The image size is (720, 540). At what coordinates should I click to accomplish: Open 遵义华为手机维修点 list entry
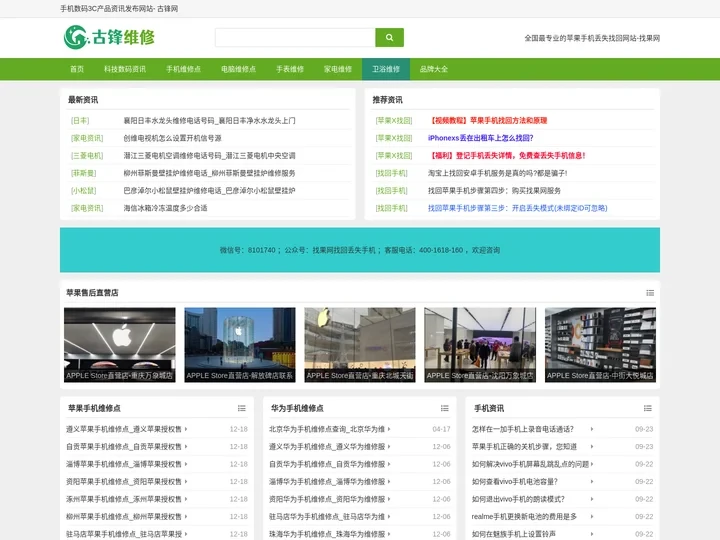click(x=327, y=447)
